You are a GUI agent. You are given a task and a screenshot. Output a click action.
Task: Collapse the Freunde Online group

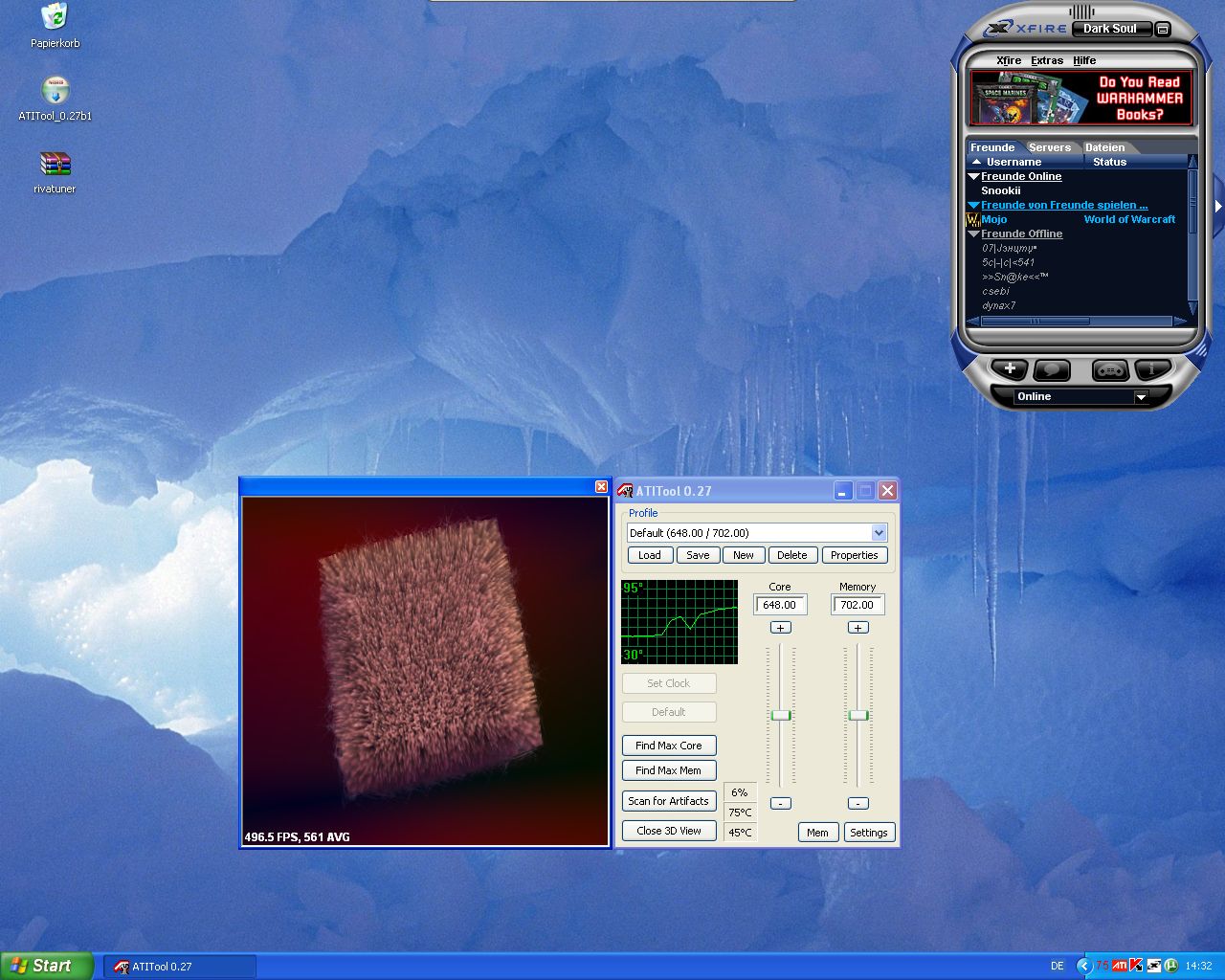[x=973, y=177]
